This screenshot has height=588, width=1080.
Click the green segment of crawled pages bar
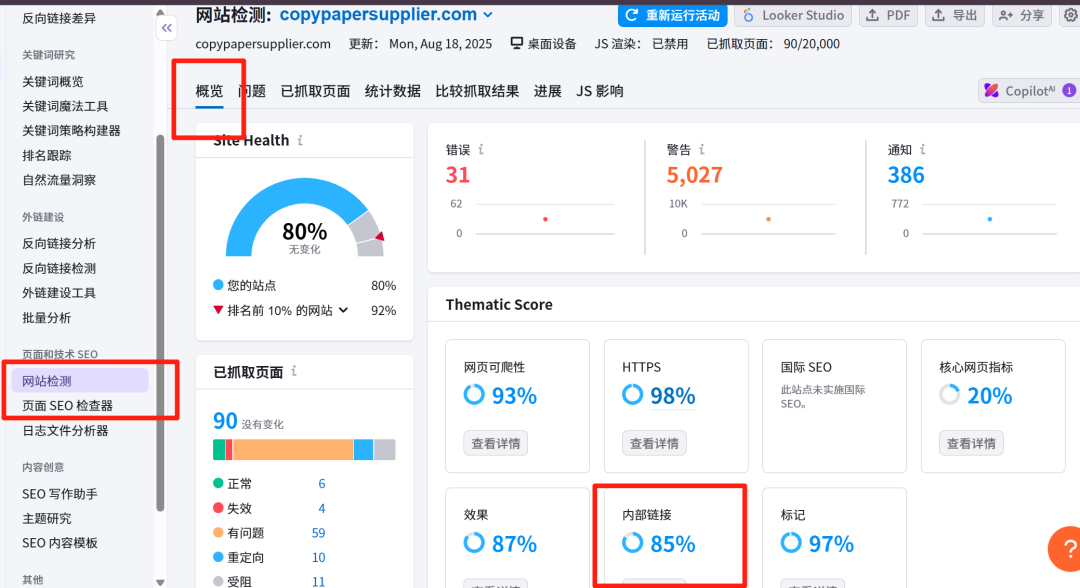pyautogui.click(x=219, y=450)
